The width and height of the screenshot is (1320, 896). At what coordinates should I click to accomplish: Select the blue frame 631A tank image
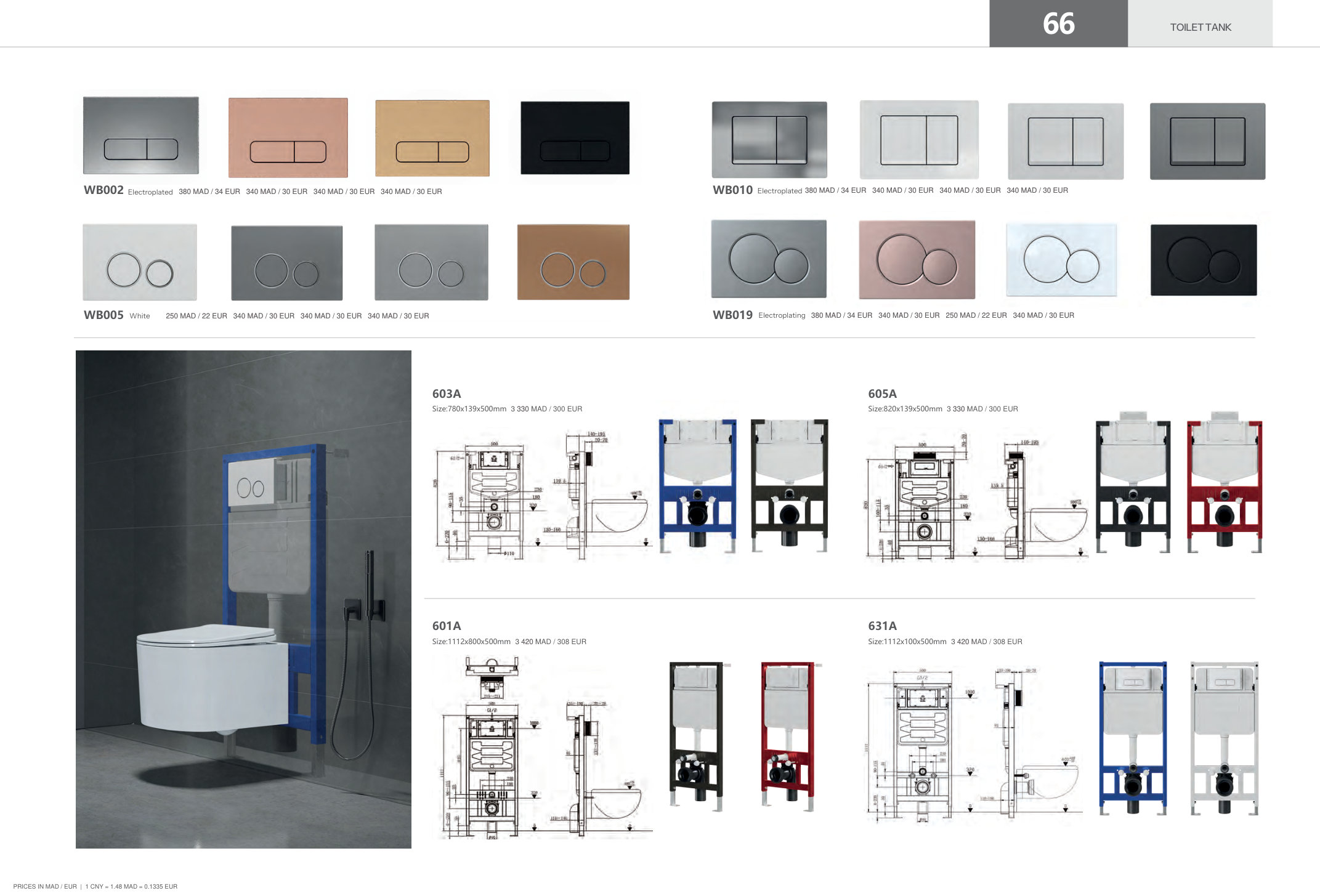click(1133, 738)
